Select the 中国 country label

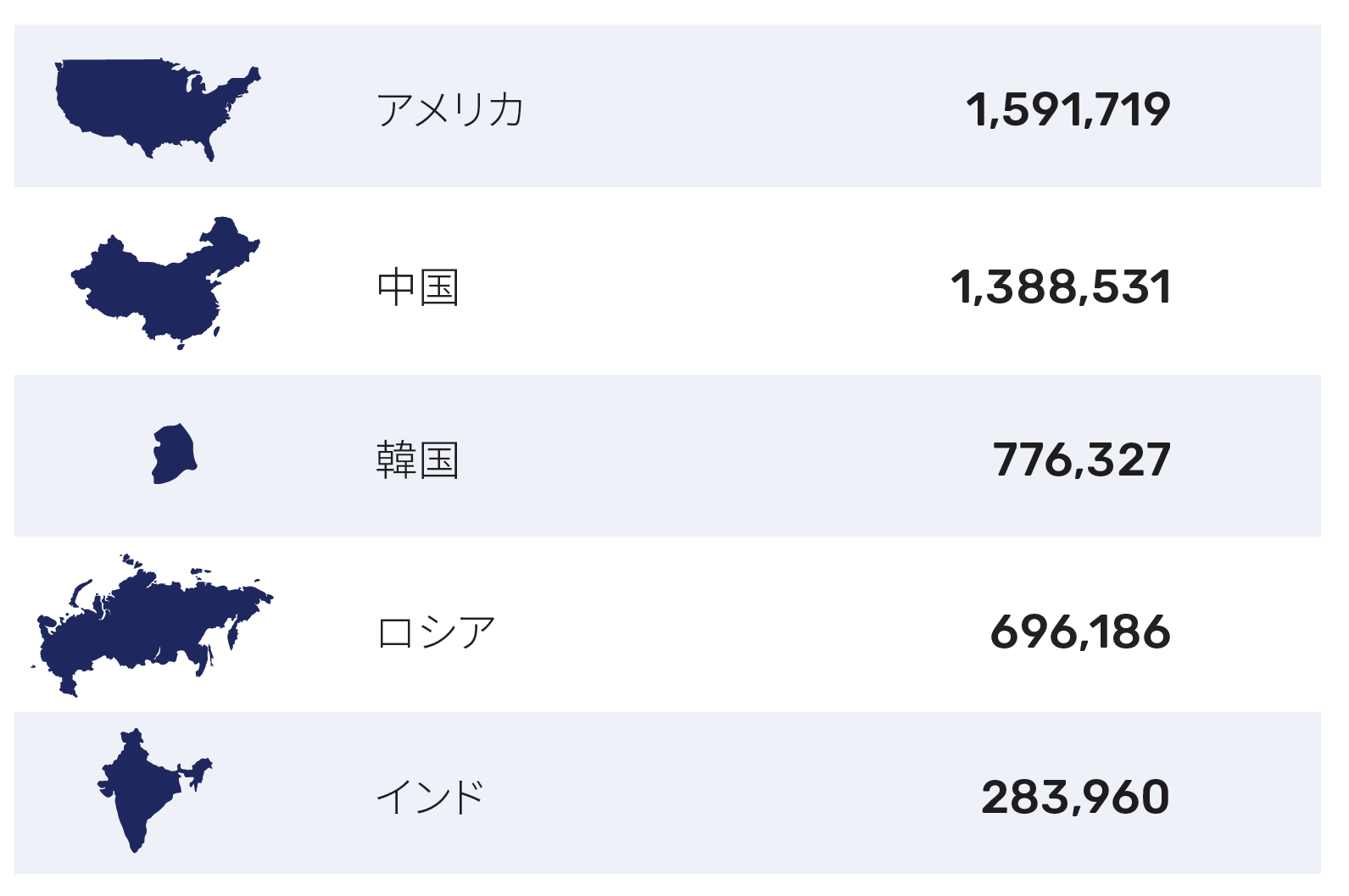[418, 287]
